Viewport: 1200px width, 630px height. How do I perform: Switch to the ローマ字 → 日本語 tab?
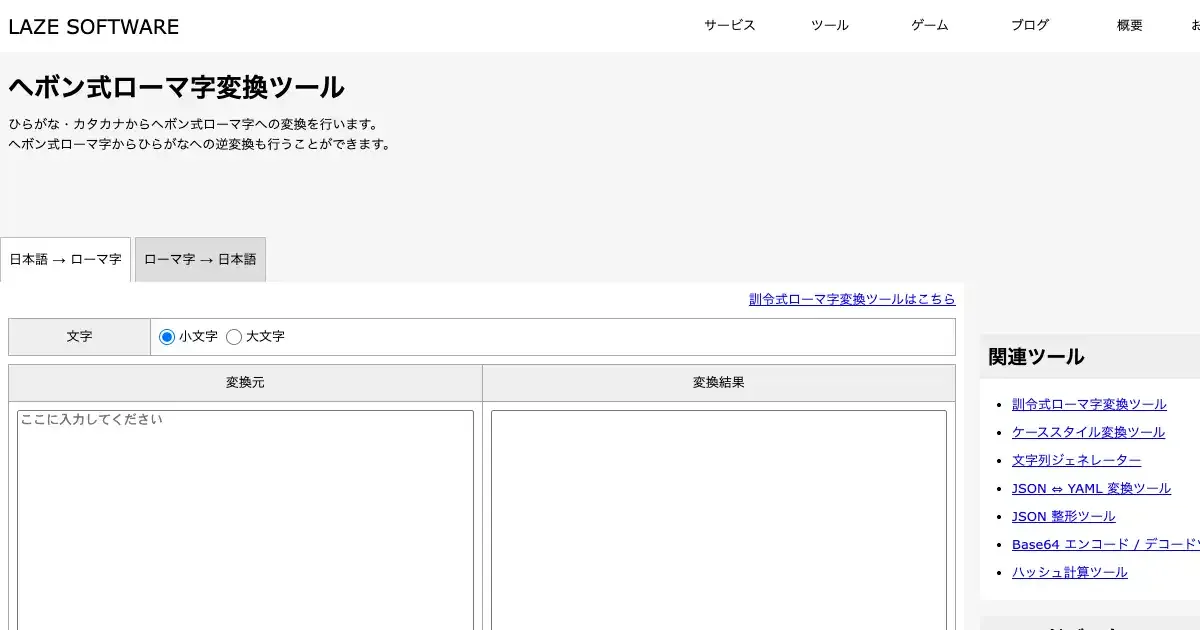point(200,260)
